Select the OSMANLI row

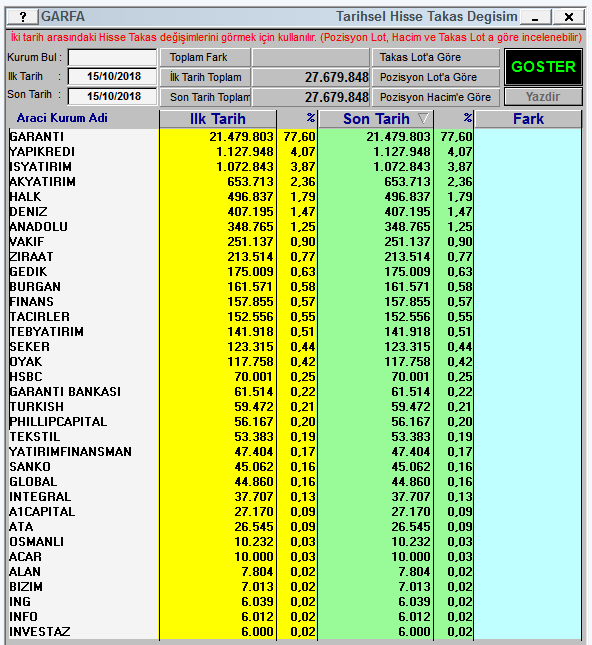pyautogui.click(x=295, y=542)
